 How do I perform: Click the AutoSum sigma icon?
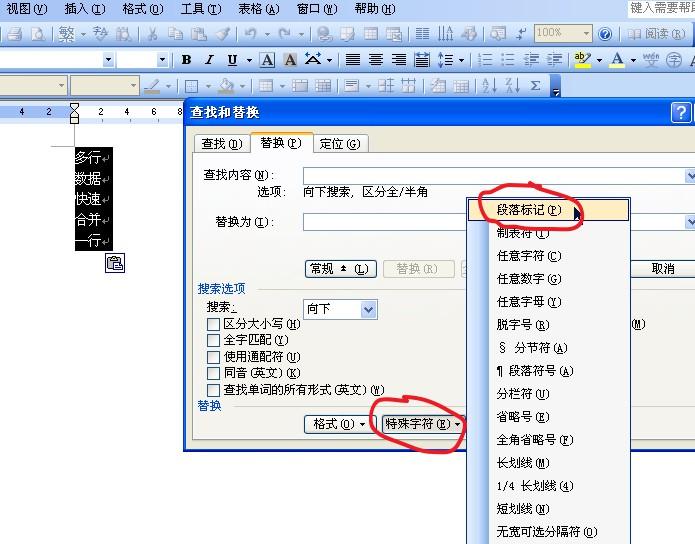pyautogui.click(x=535, y=86)
